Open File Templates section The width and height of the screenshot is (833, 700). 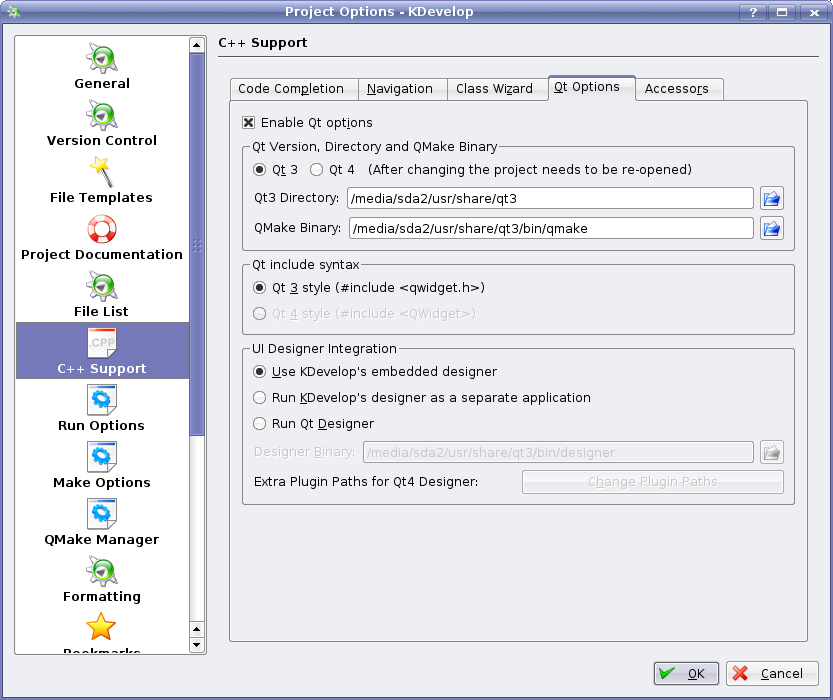tap(102, 181)
